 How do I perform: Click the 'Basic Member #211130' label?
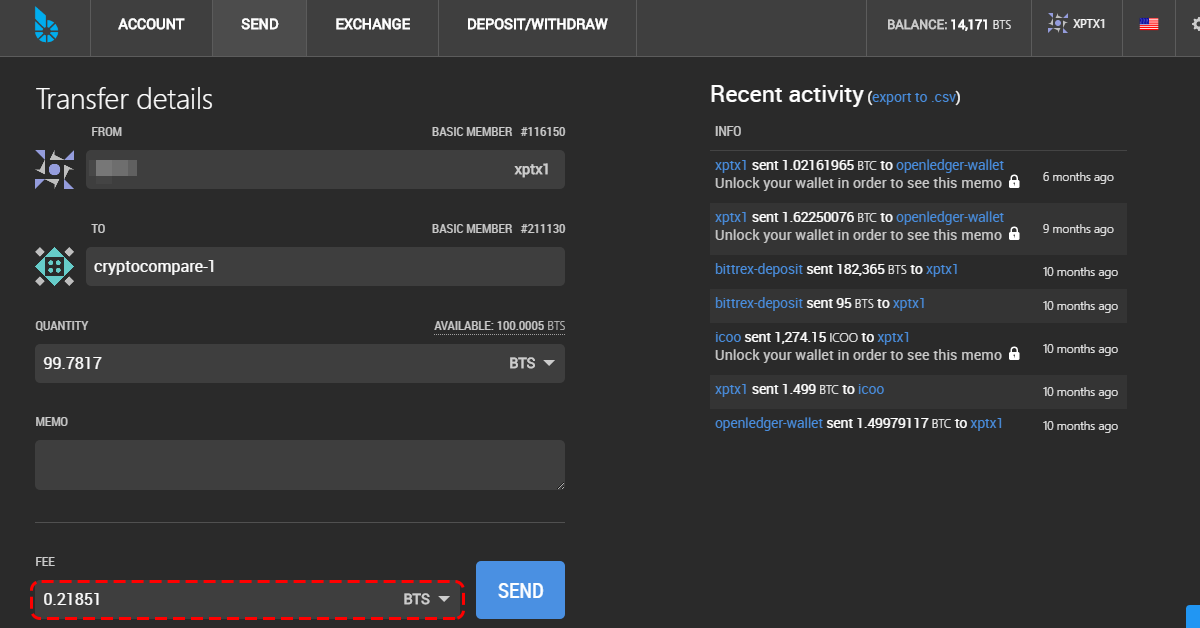coord(499,229)
